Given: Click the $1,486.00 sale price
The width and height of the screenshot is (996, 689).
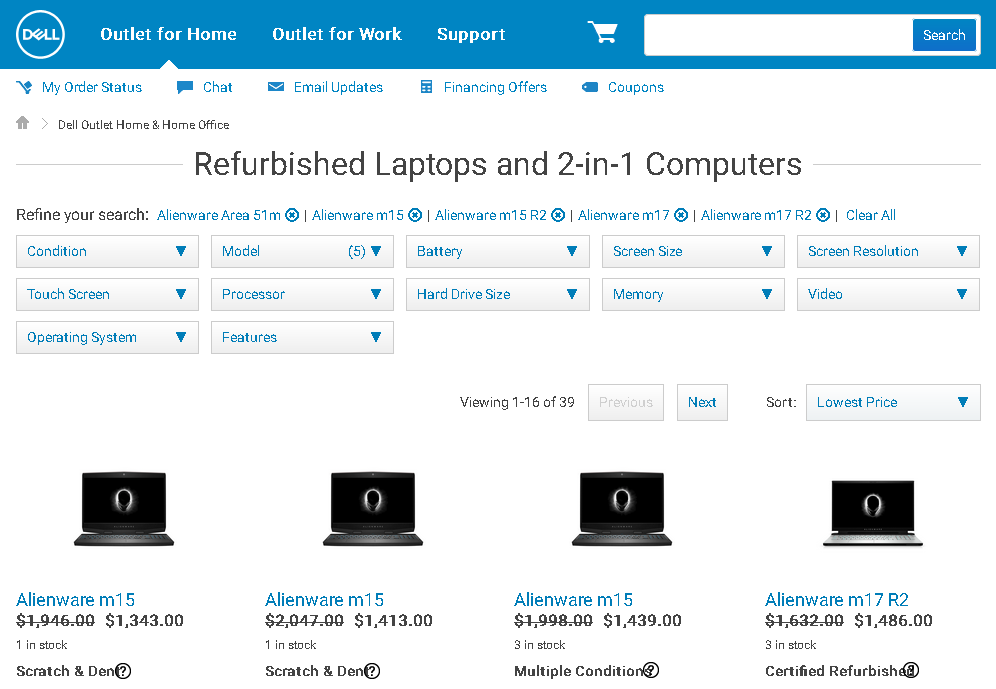Looking at the screenshot, I should tap(893, 620).
